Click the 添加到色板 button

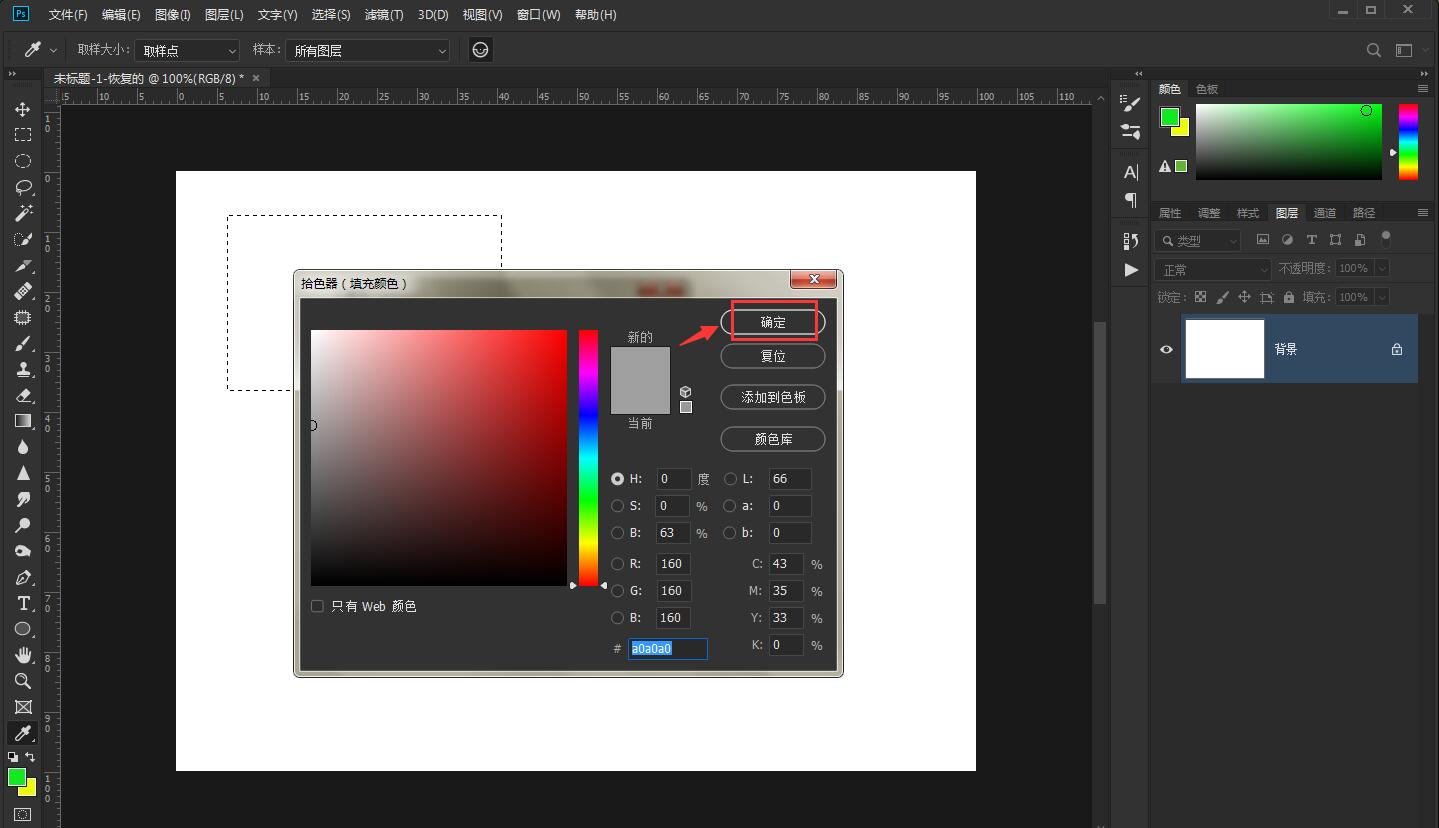pos(773,397)
